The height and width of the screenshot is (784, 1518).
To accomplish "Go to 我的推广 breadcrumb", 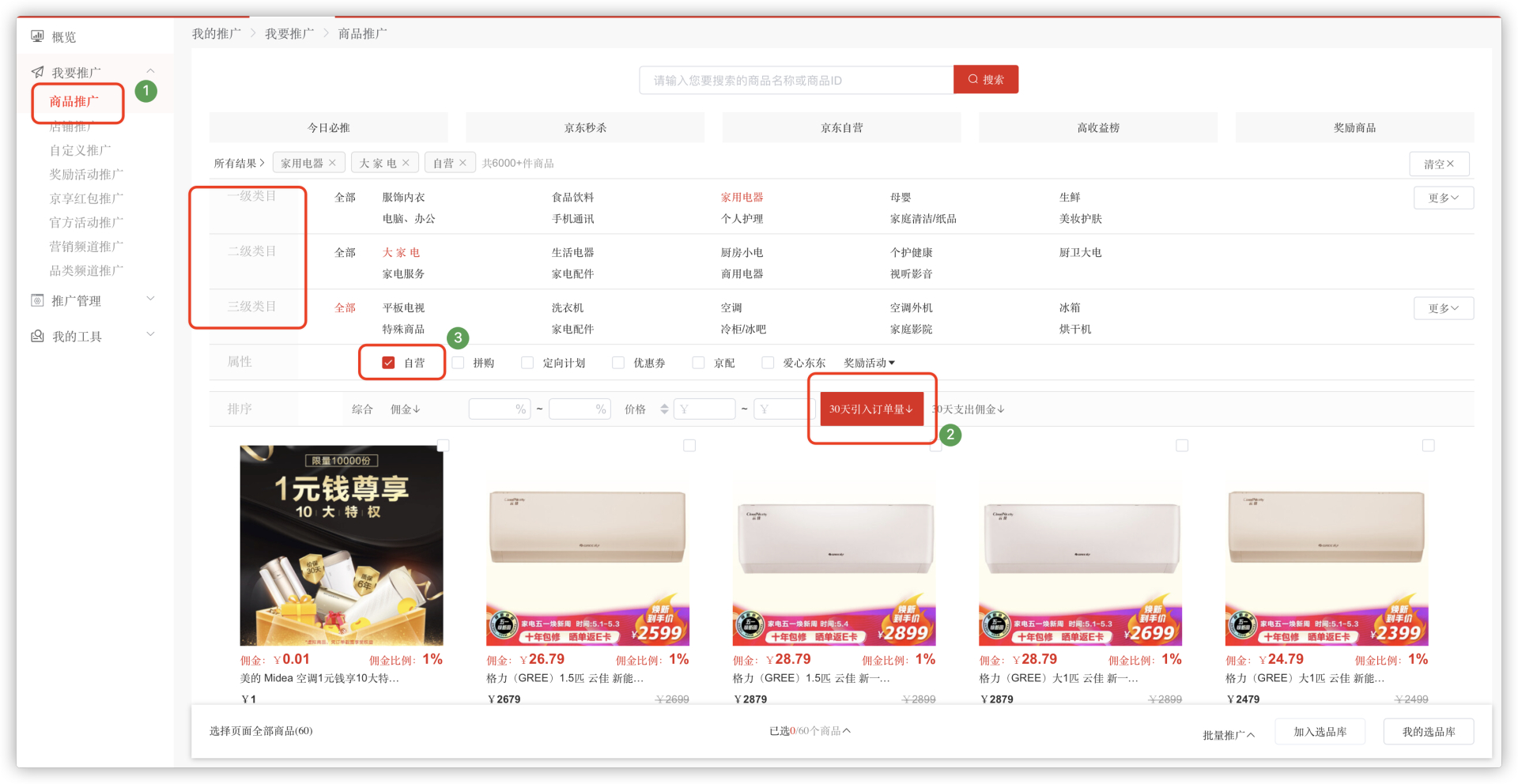I will 217,33.
